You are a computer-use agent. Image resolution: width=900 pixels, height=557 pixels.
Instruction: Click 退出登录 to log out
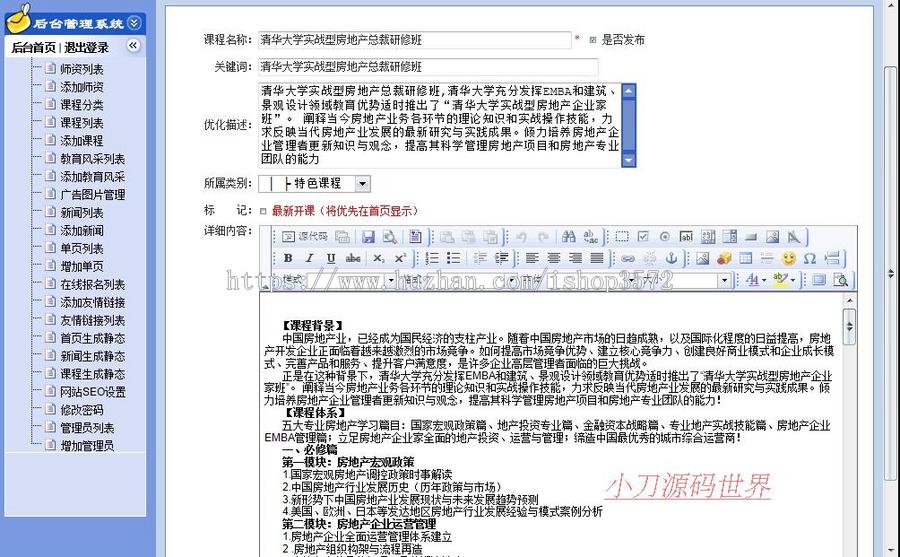[86, 48]
